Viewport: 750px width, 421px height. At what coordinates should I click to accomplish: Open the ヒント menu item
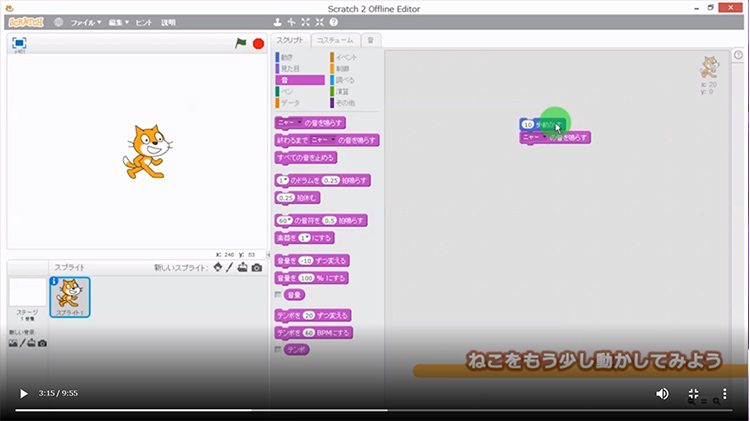143,22
